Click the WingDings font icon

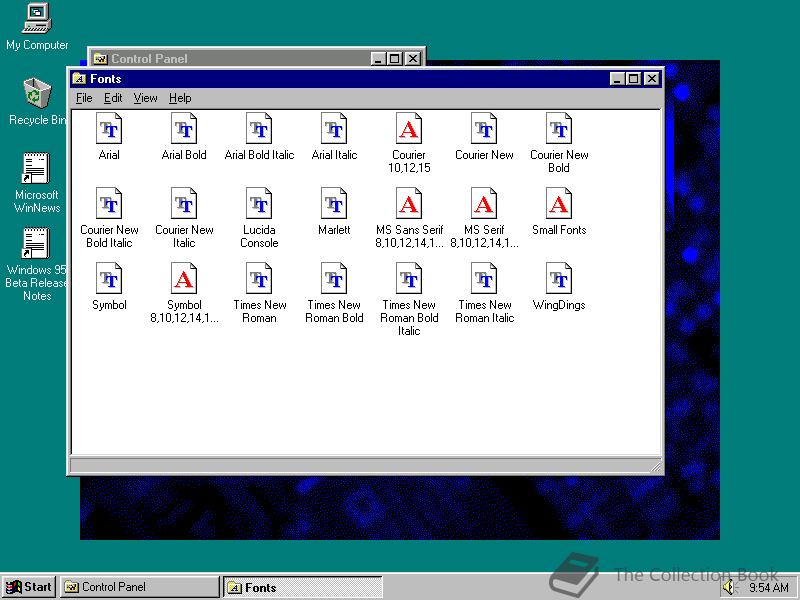point(559,279)
